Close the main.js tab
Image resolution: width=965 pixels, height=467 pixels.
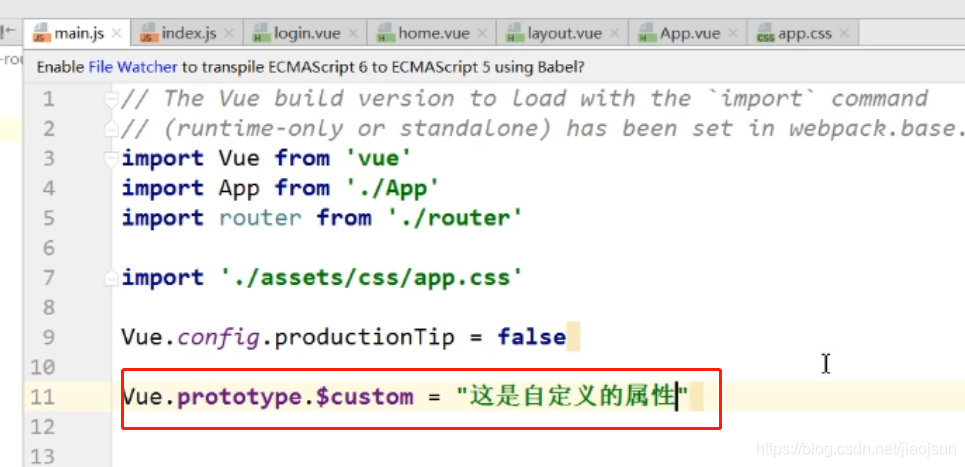(x=118, y=33)
